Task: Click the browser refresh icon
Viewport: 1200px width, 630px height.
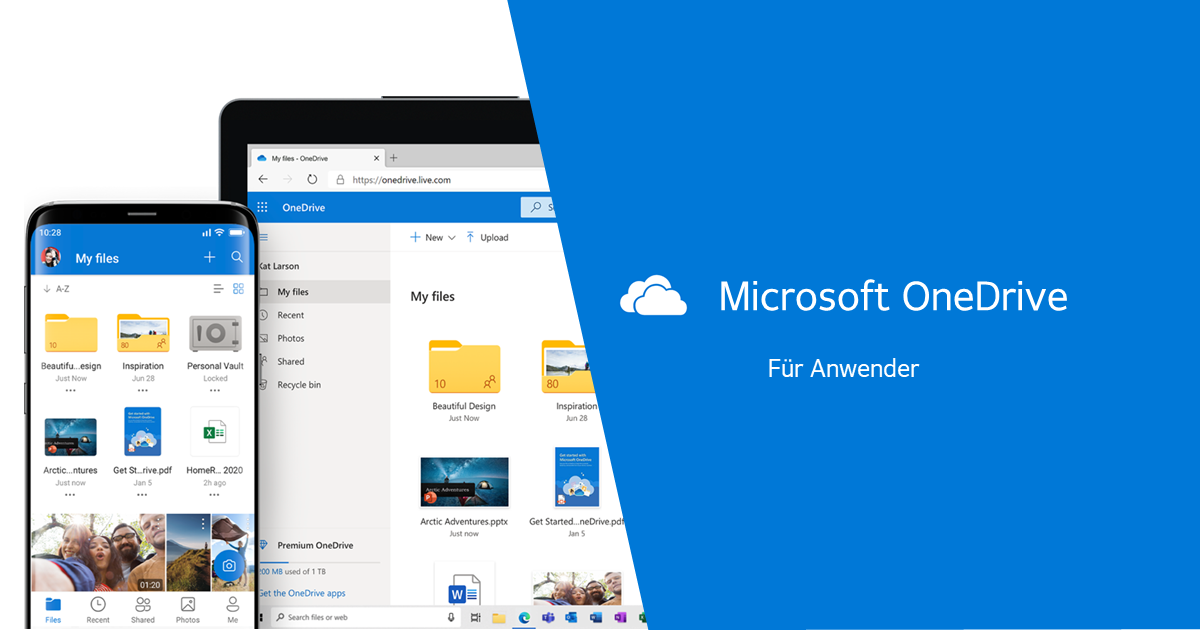Action: click(312, 180)
